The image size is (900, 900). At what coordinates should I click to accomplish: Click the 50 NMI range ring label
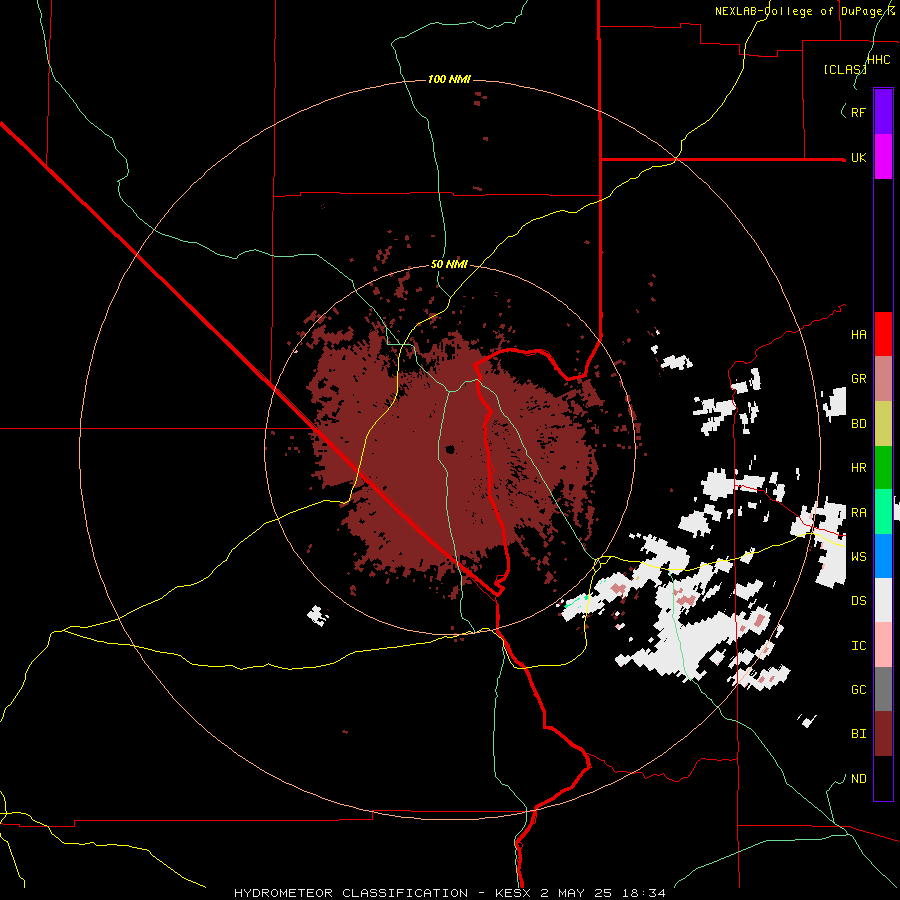coord(449,265)
